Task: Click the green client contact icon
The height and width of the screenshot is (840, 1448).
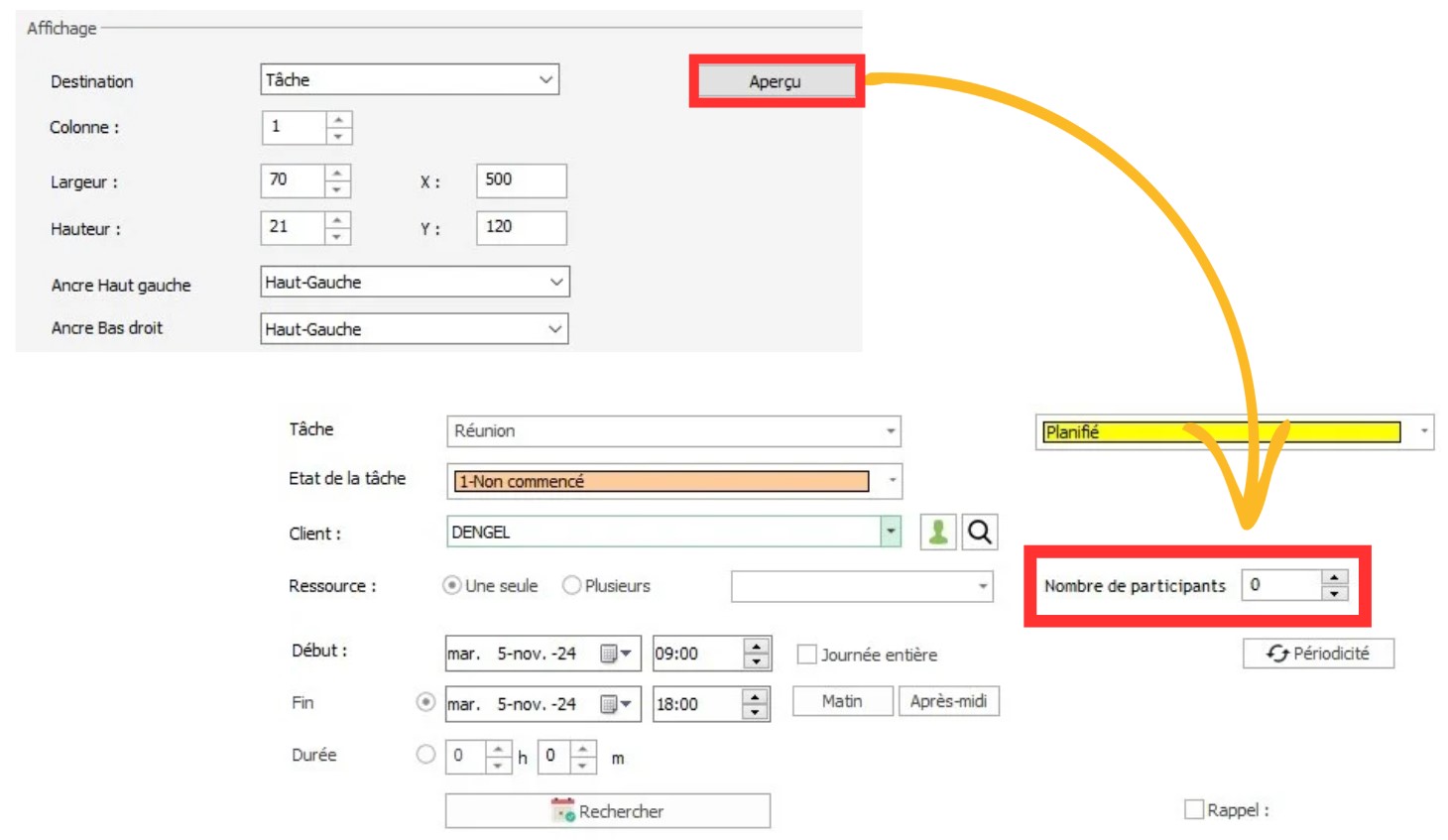Action: coord(938,532)
